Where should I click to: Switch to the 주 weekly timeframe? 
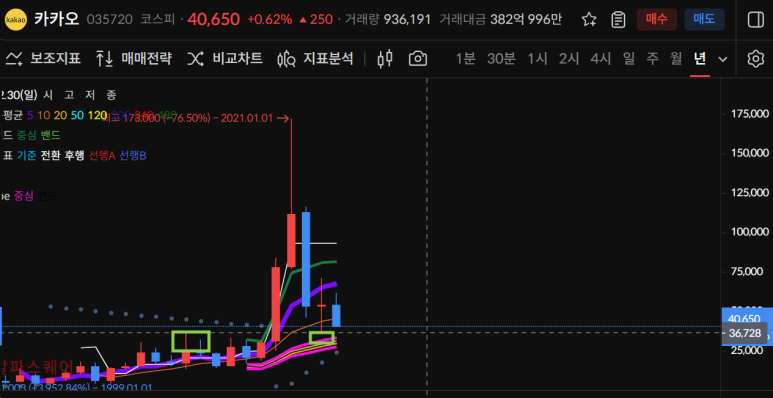[x=652, y=59]
